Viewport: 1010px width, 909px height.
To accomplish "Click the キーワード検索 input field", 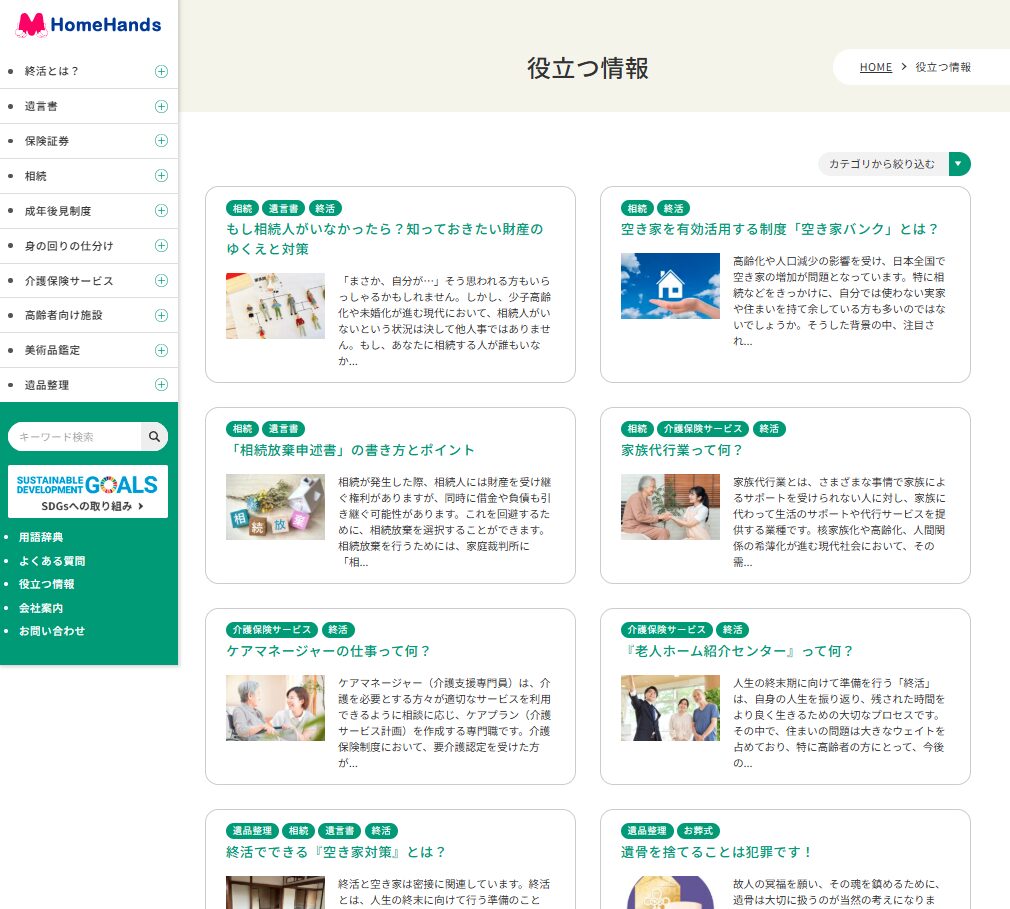I will point(74,437).
